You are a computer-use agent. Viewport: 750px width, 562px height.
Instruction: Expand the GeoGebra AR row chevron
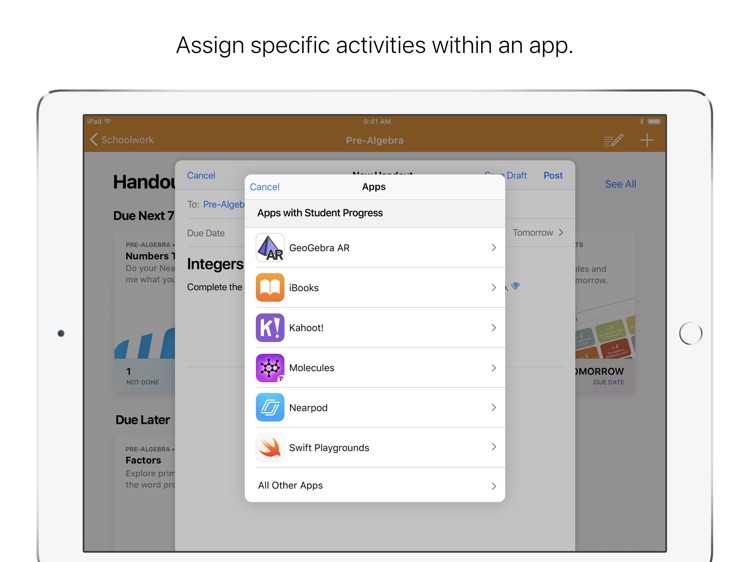pos(494,247)
